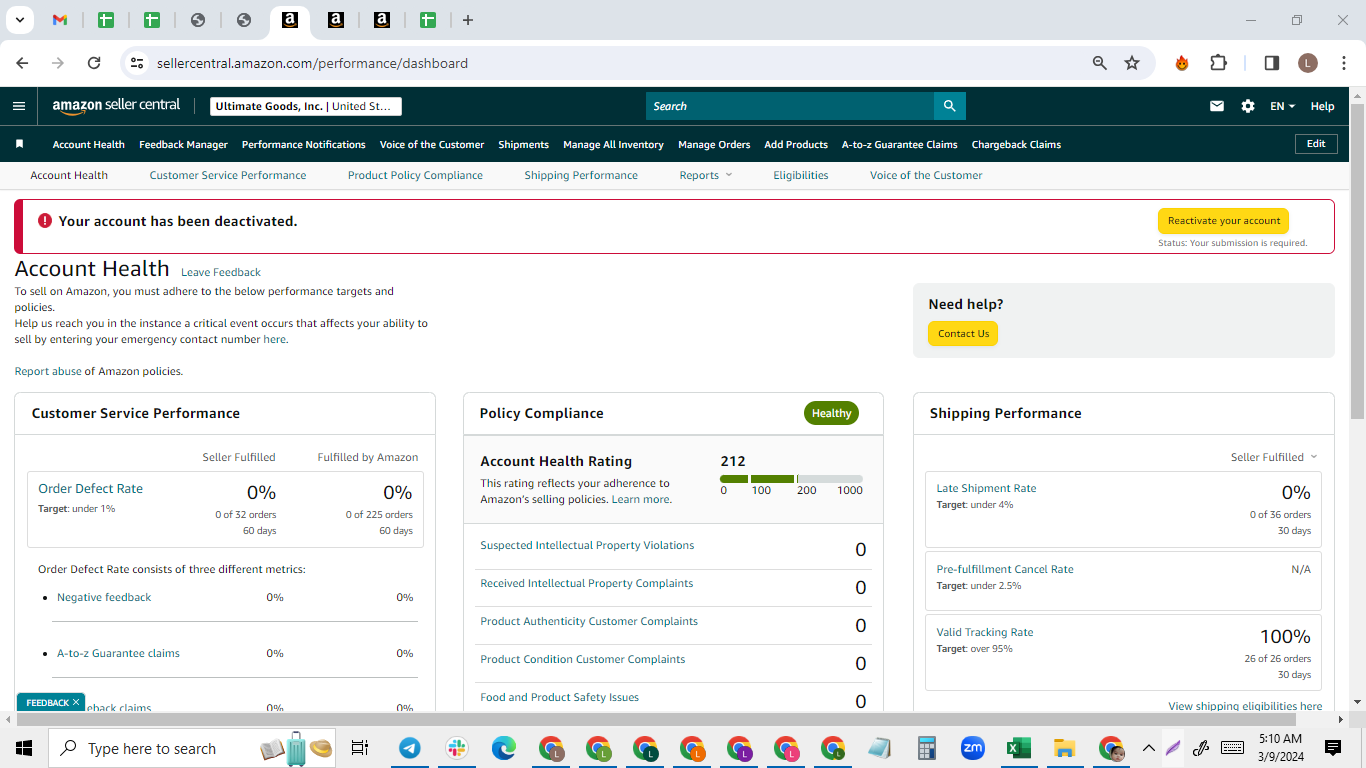Click into the Seller Central search field
Image resolution: width=1366 pixels, height=768 pixels.
pos(790,106)
